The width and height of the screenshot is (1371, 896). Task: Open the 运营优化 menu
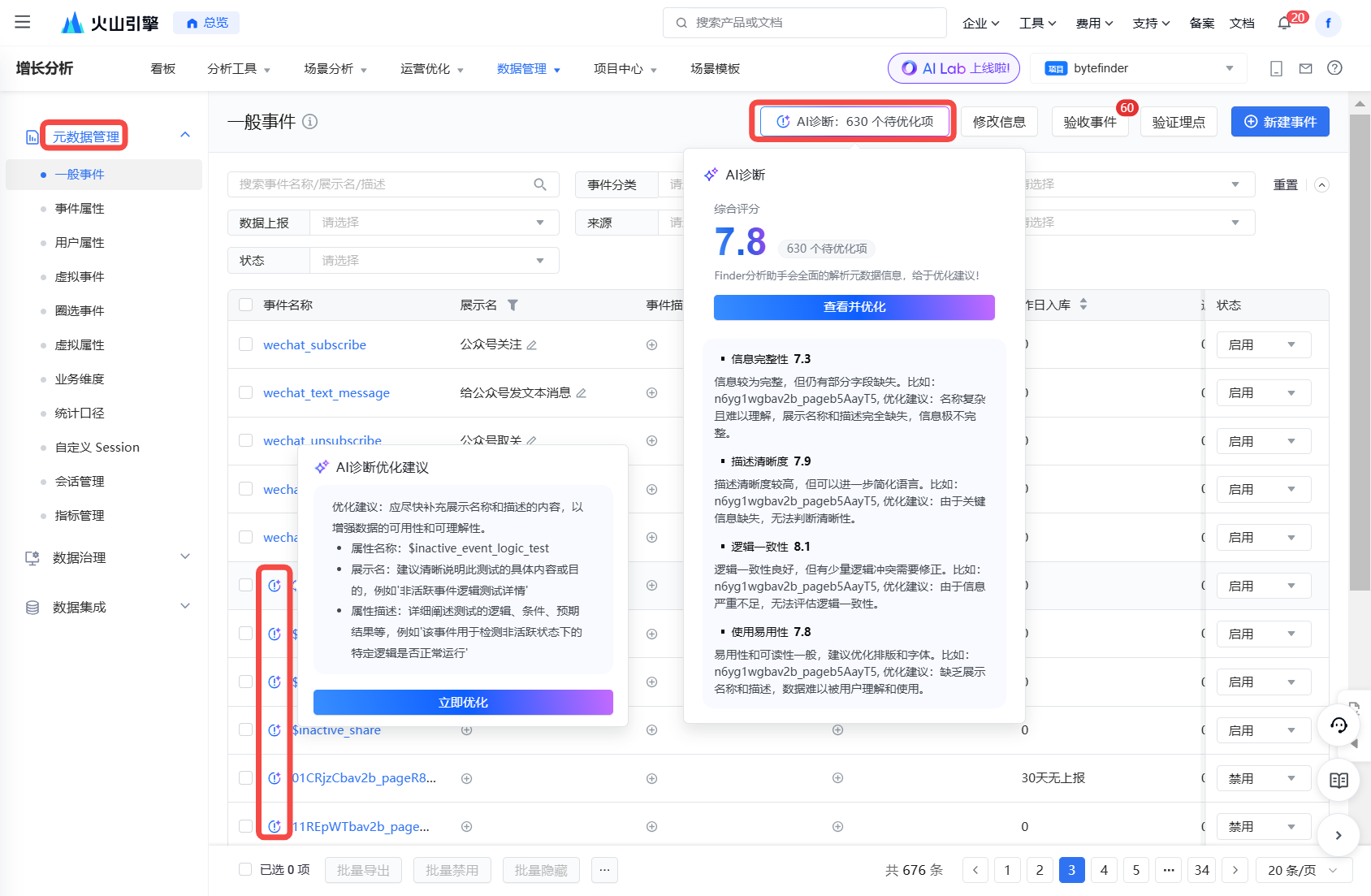pos(432,69)
